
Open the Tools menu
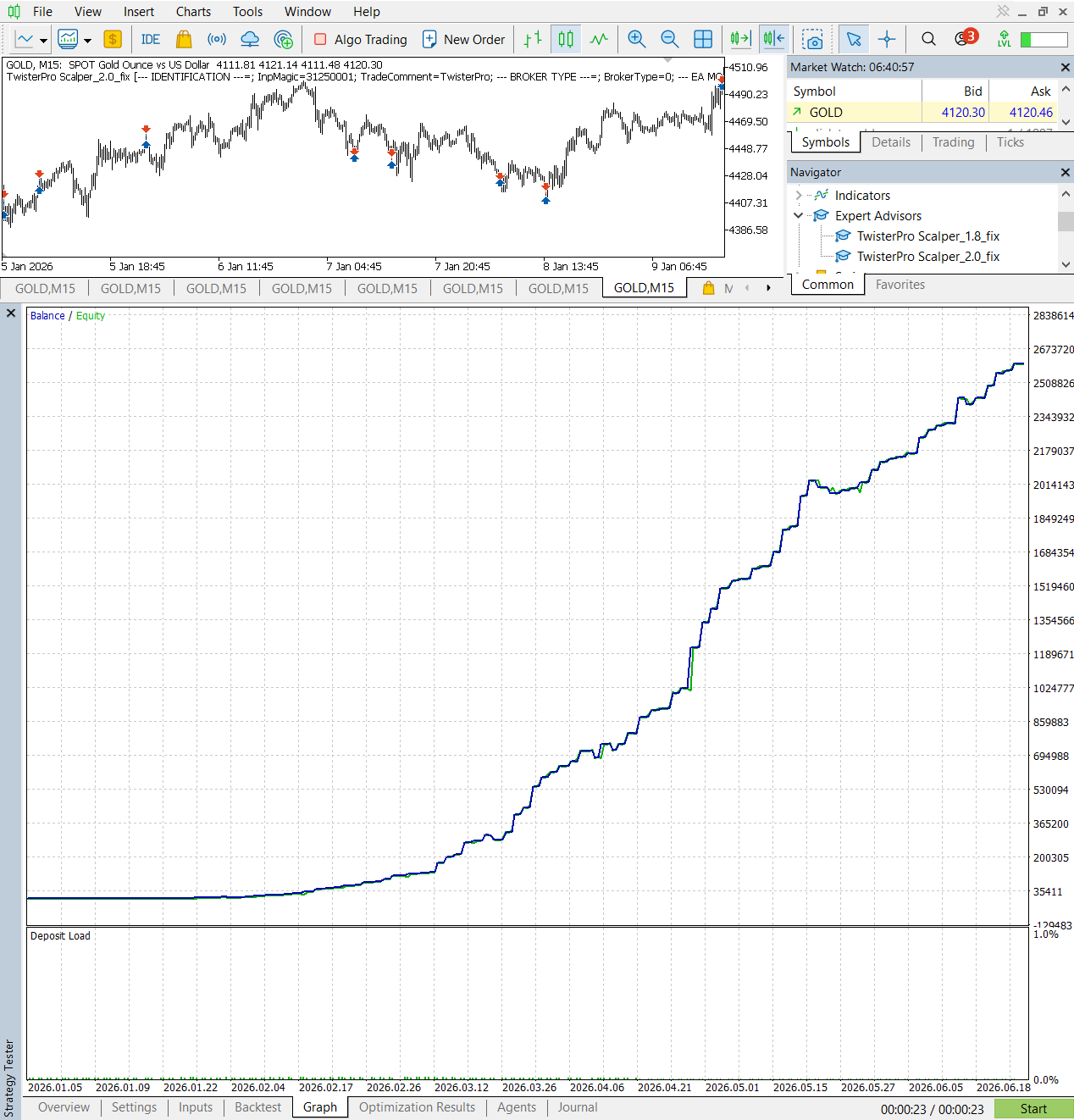click(248, 12)
